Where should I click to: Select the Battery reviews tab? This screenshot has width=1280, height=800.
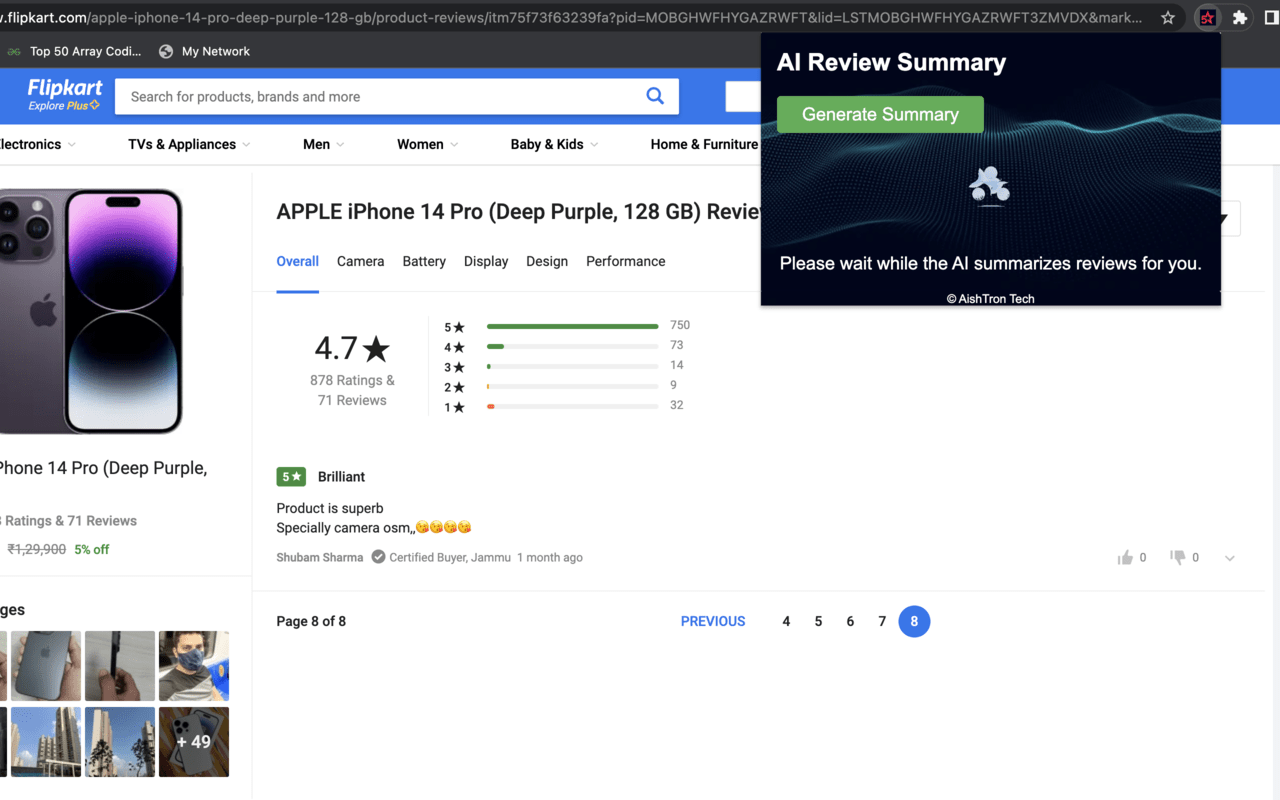click(424, 261)
